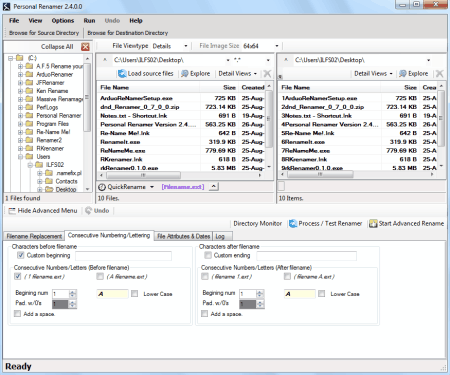This screenshot has width=450, height=375.
Task: Click the up-folder arrow beside destination path
Action: point(286,60)
